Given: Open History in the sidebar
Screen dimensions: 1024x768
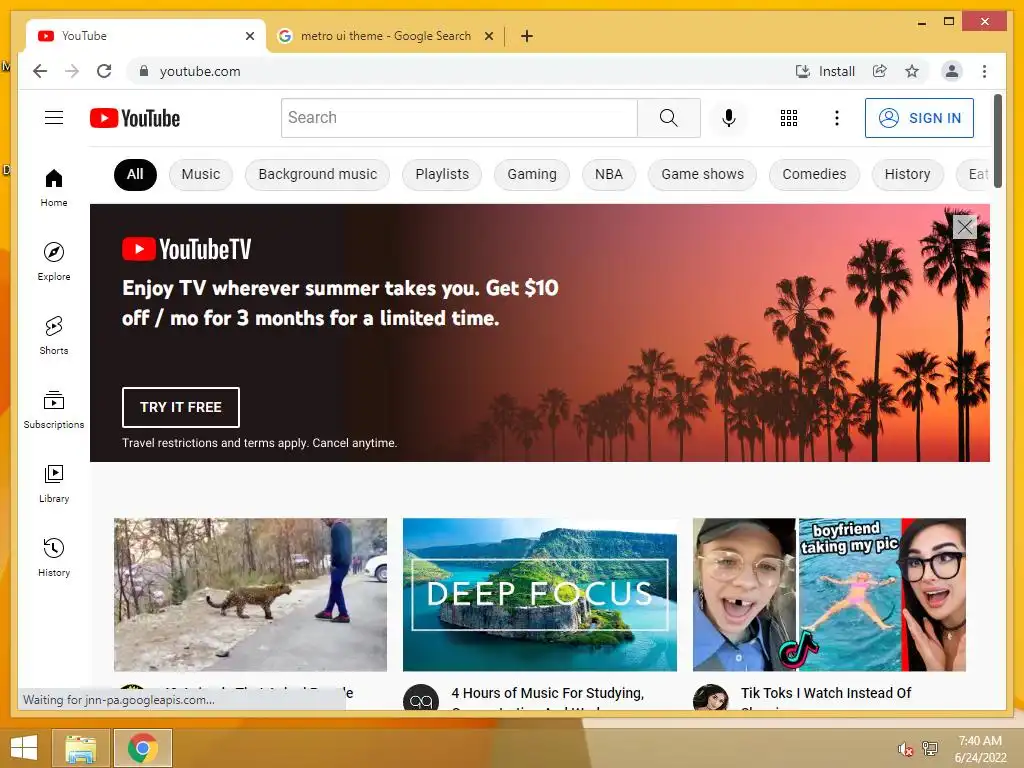Looking at the screenshot, I should [x=54, y=558].
